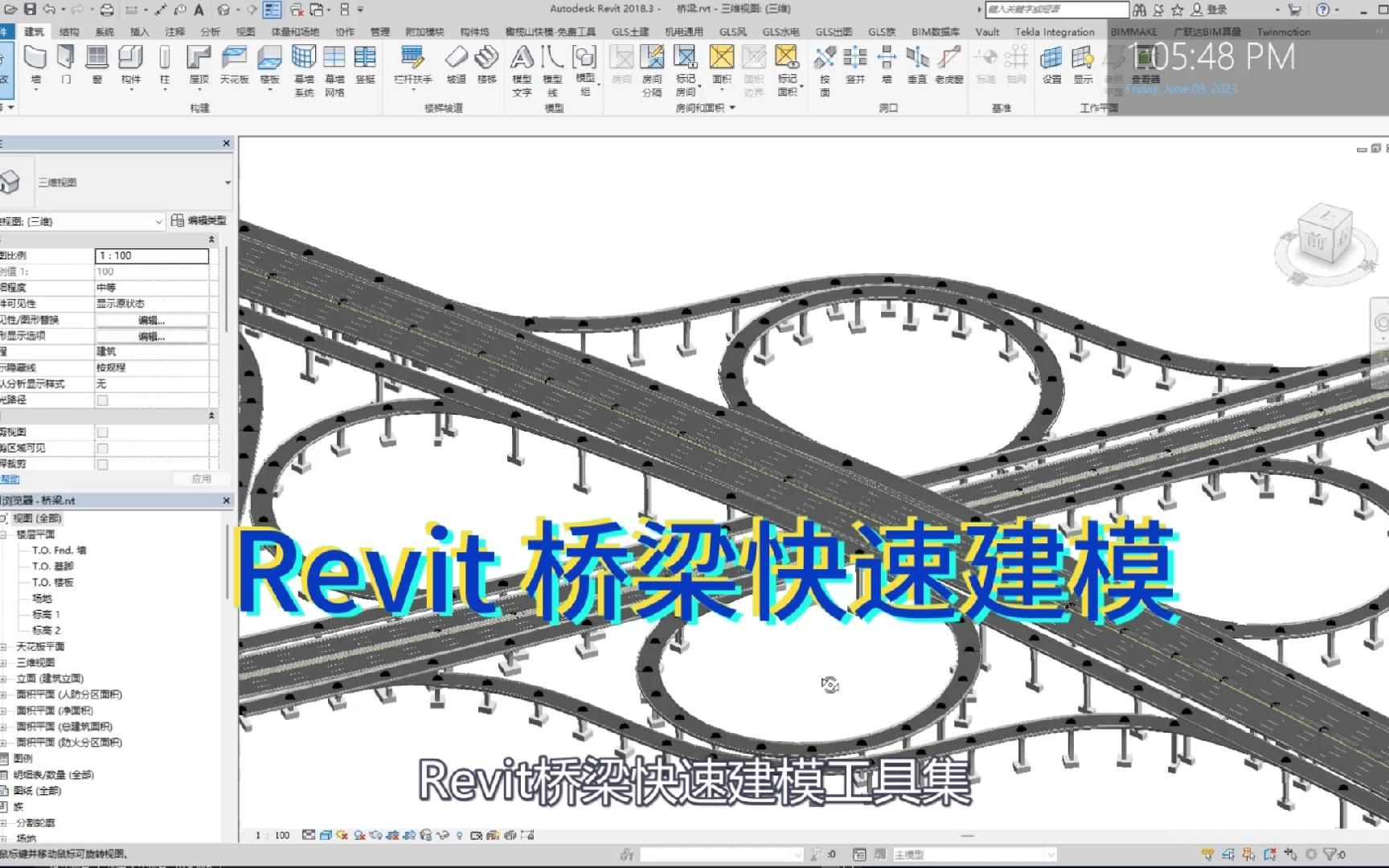Open the T.O. Fnd. 墙 floor plan

tap(59, 551)
